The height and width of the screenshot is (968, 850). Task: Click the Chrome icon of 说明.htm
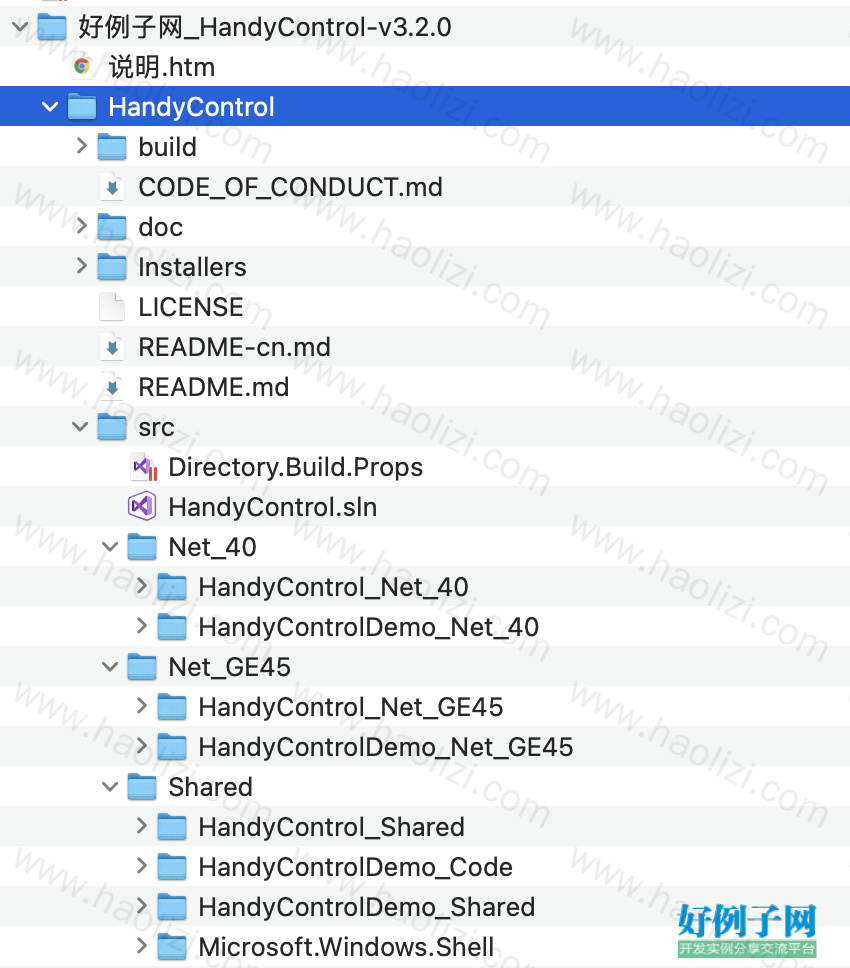[x=82, y=66]
